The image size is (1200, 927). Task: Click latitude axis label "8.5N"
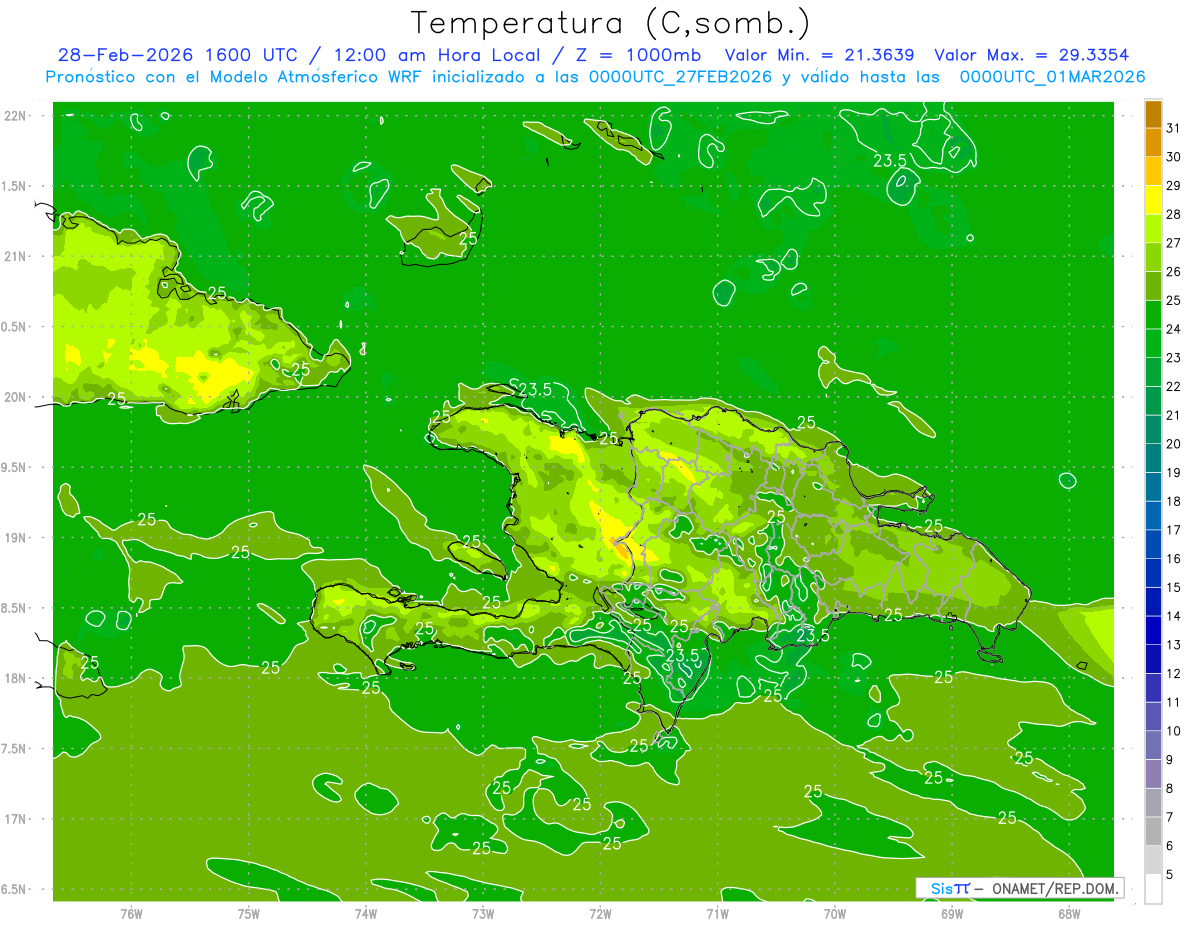(15, 608)
